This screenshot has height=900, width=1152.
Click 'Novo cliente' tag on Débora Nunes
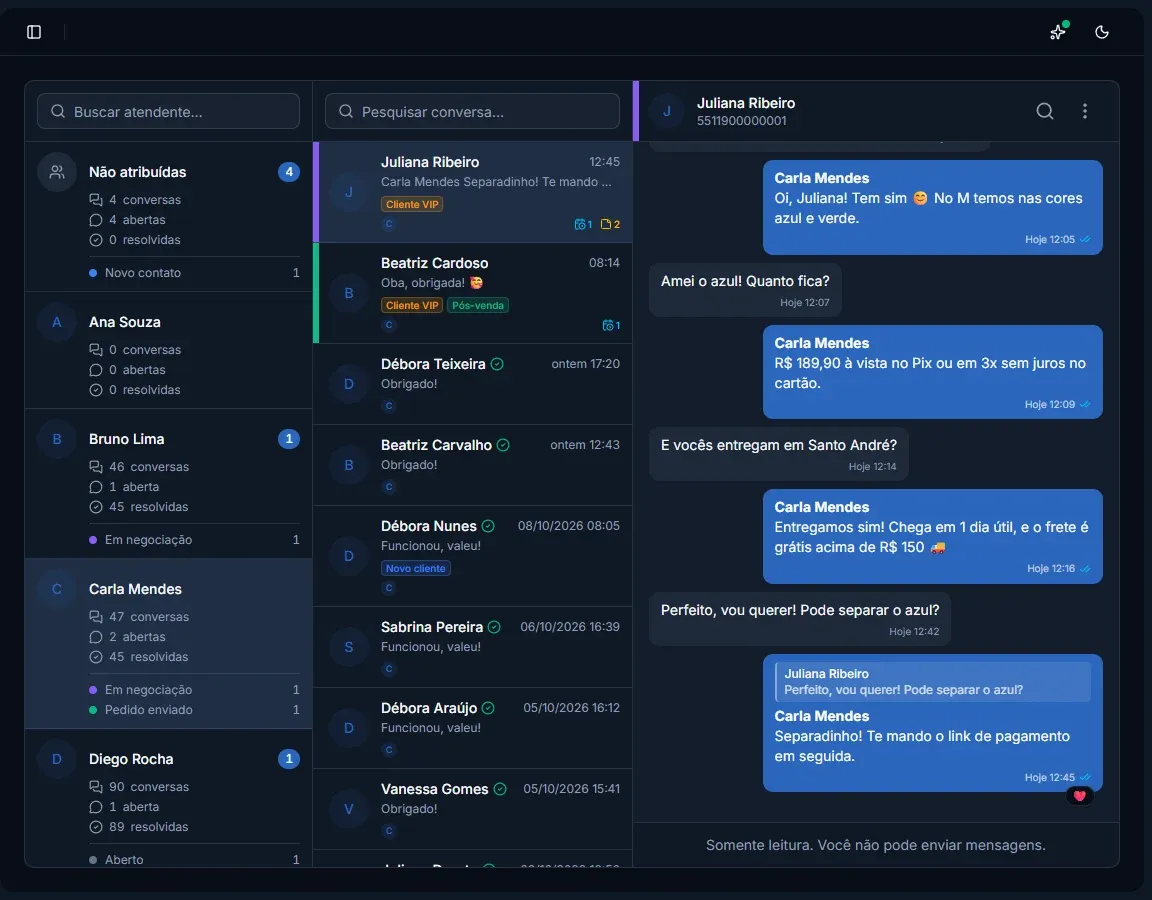(416, 568)
